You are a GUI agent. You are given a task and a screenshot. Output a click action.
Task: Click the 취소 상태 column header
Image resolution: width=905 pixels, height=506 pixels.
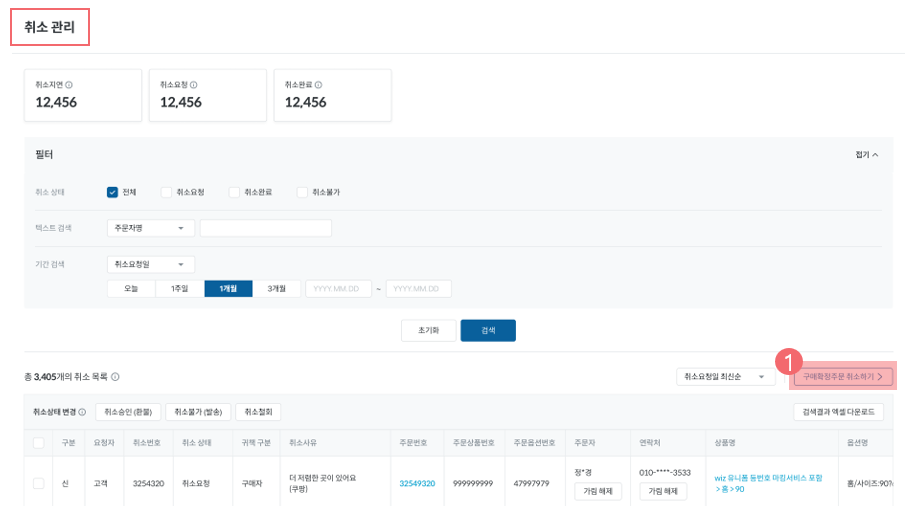[196, 443]
